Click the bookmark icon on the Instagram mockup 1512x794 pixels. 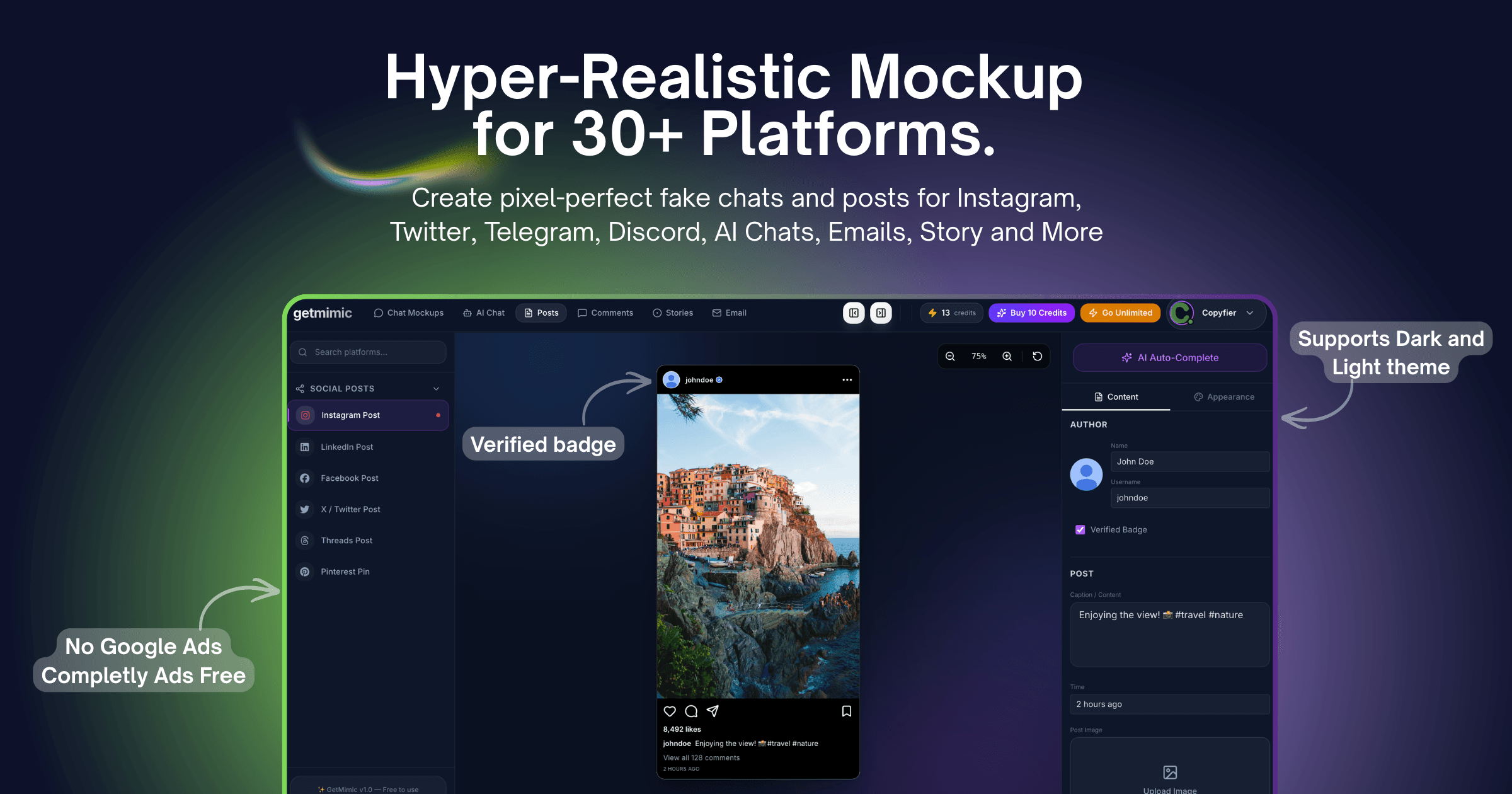tap(846, 711)
